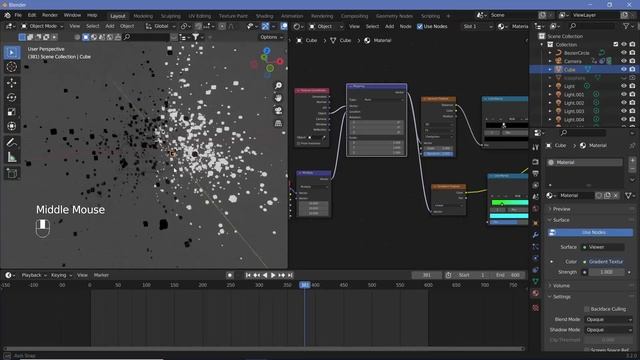Unlink the material with the X icon

(616, 196)
